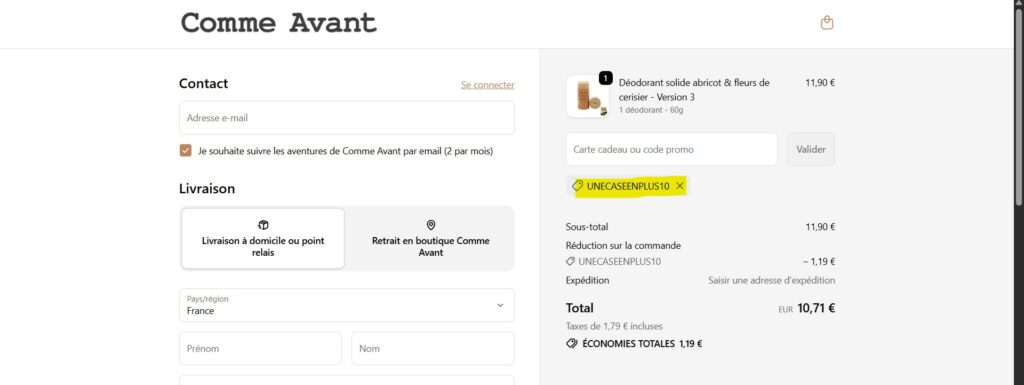This screenshot has width=1024, height=385.
Task: Remove the UNECASEENPLUS10 promo code
Action: (679, 187)
